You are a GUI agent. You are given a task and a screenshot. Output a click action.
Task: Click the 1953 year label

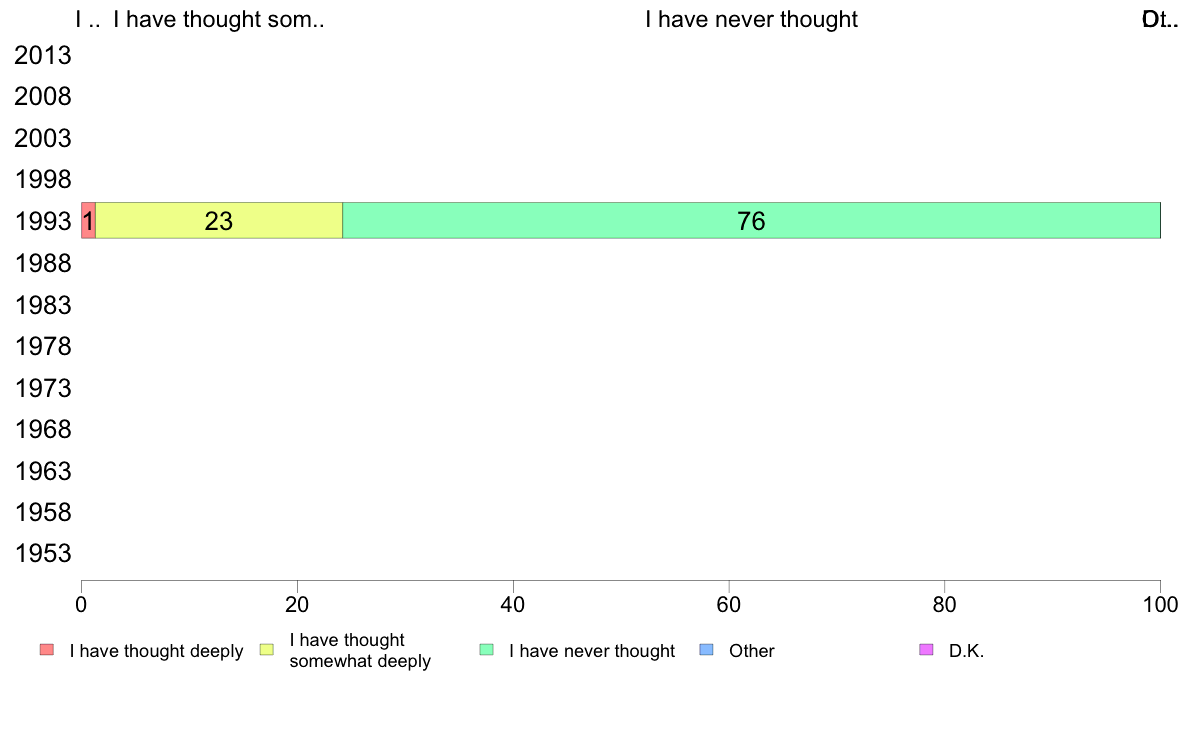[43, 553]
